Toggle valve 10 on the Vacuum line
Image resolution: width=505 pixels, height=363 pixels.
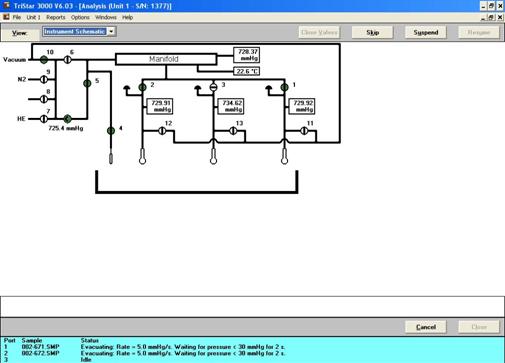pos(44,60)
